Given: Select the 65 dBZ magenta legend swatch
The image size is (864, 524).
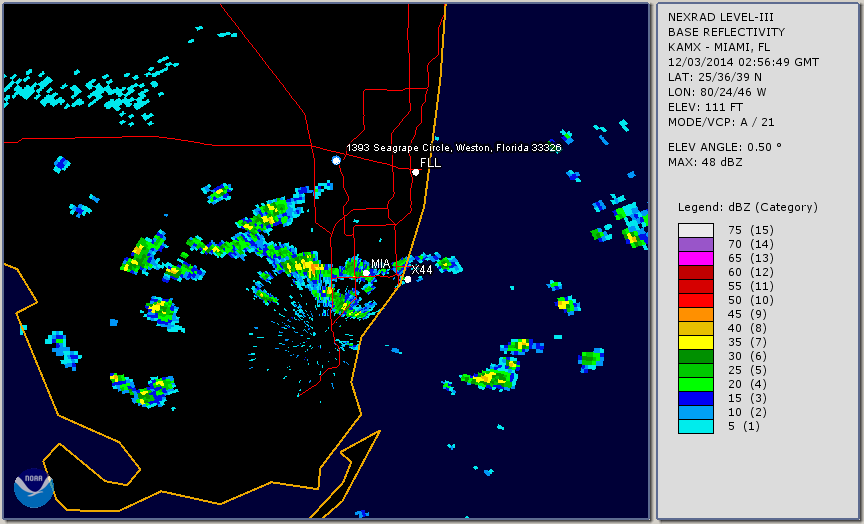Looking at the screenshot, I should (x=695, y=258).
